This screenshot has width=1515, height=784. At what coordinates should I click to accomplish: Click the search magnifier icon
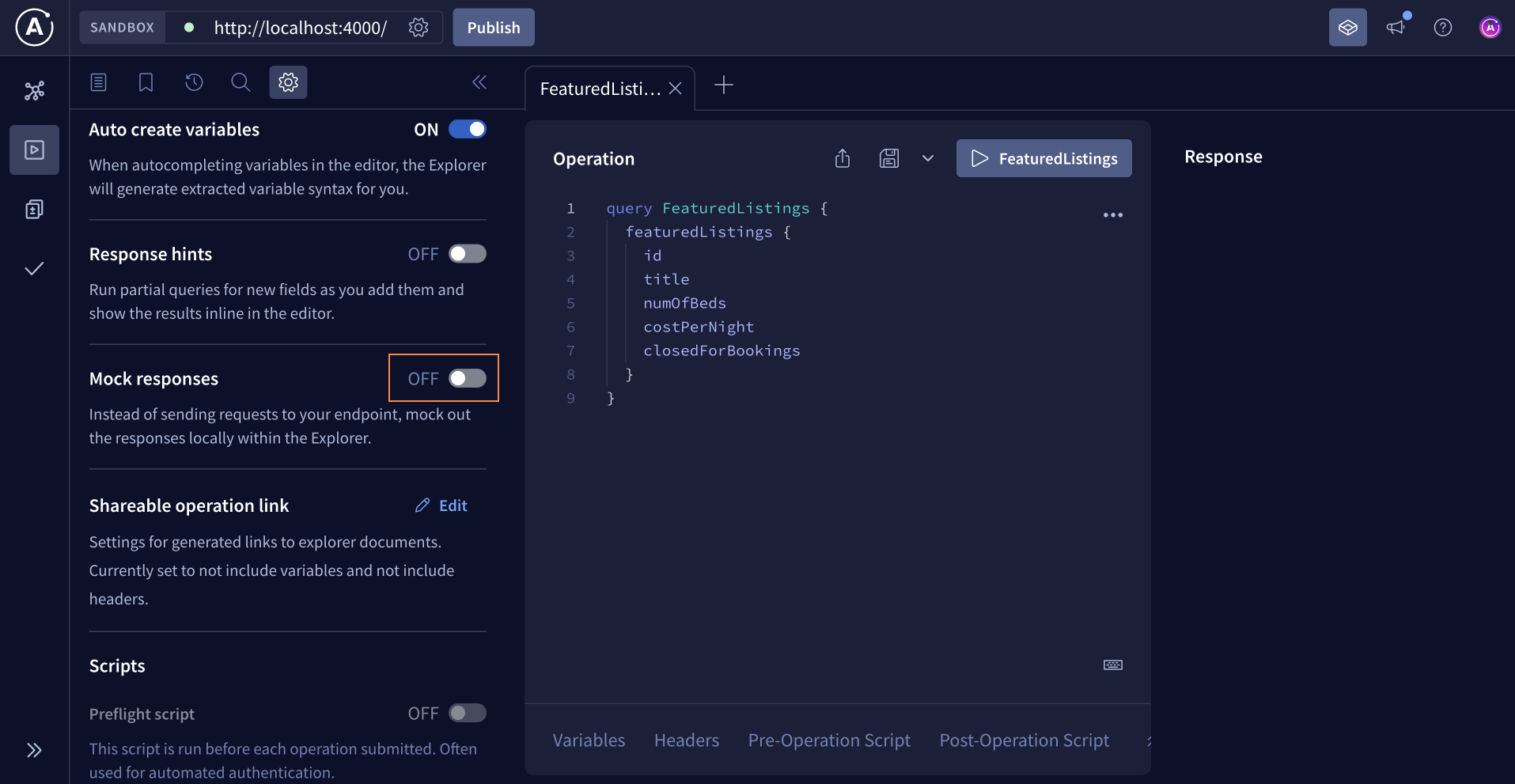coord(241,82)
